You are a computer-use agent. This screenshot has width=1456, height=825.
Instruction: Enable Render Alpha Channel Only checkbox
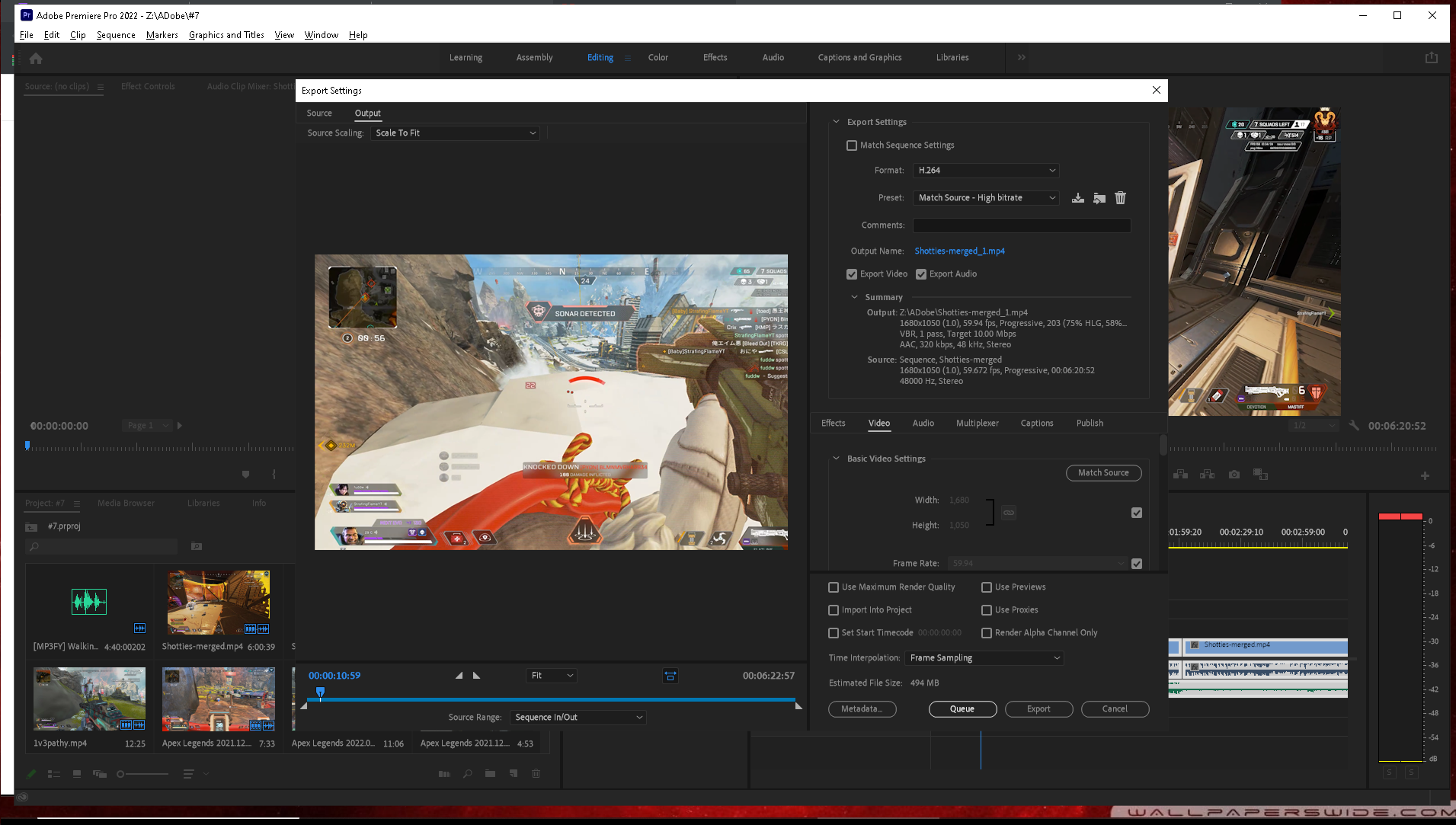coord(987,633)
